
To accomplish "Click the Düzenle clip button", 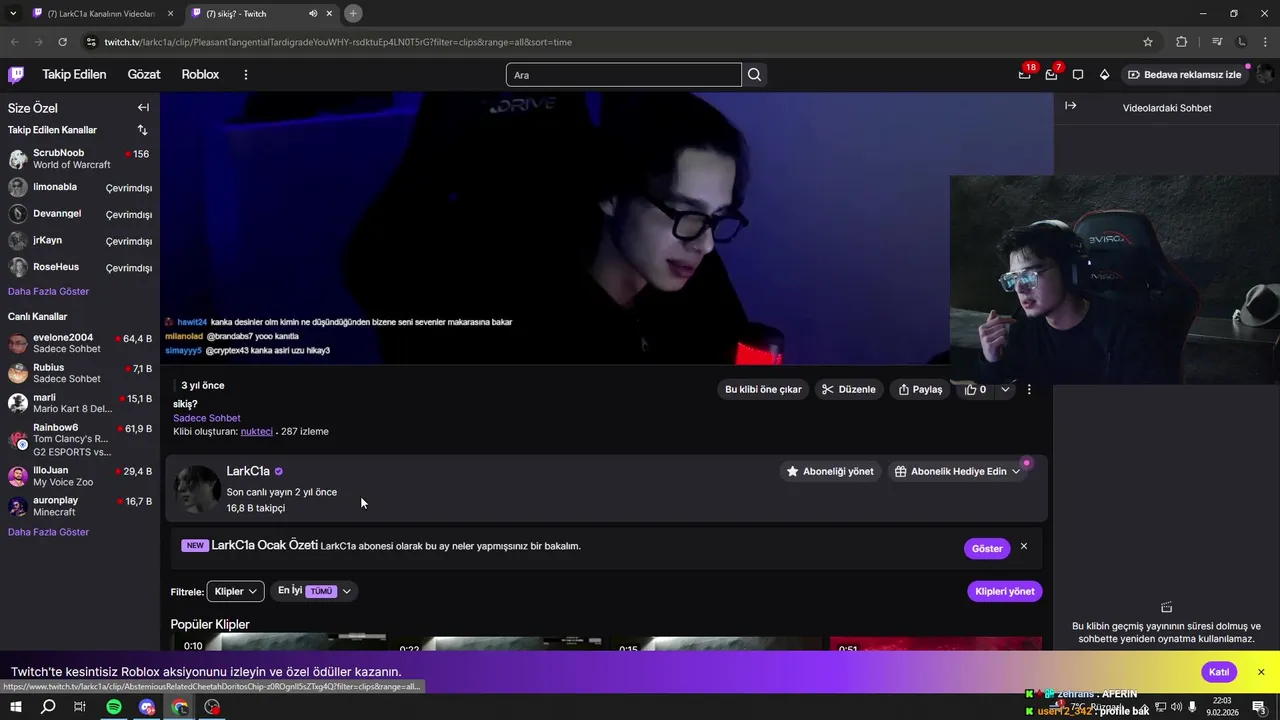I will pos(848,390).
